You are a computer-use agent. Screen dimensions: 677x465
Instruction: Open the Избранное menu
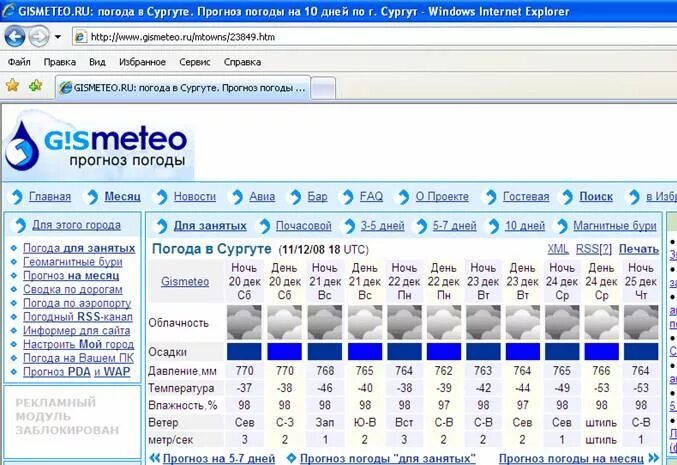[x=142, y=62]
